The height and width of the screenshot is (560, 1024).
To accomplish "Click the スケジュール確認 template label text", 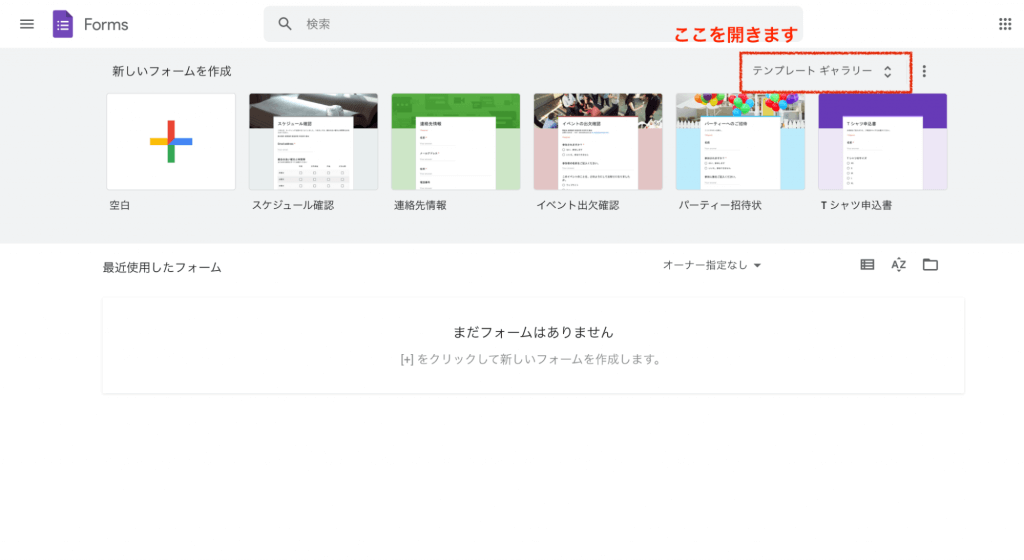I will point(293,205).
